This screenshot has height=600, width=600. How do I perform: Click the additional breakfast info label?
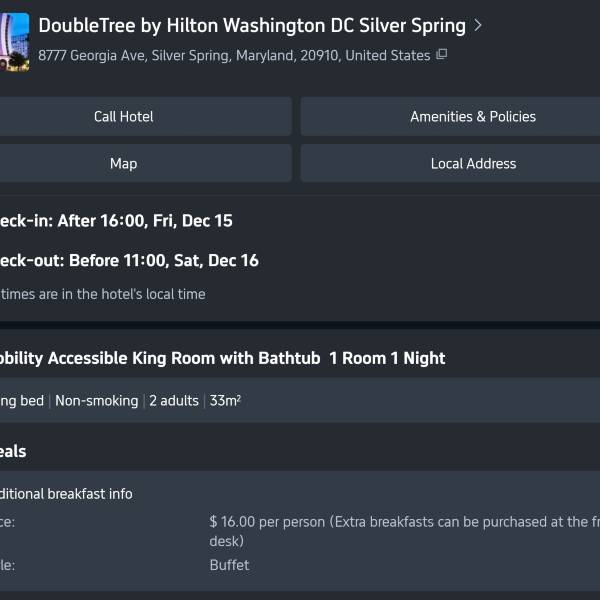pyautogui.click(x=66, y=494)
